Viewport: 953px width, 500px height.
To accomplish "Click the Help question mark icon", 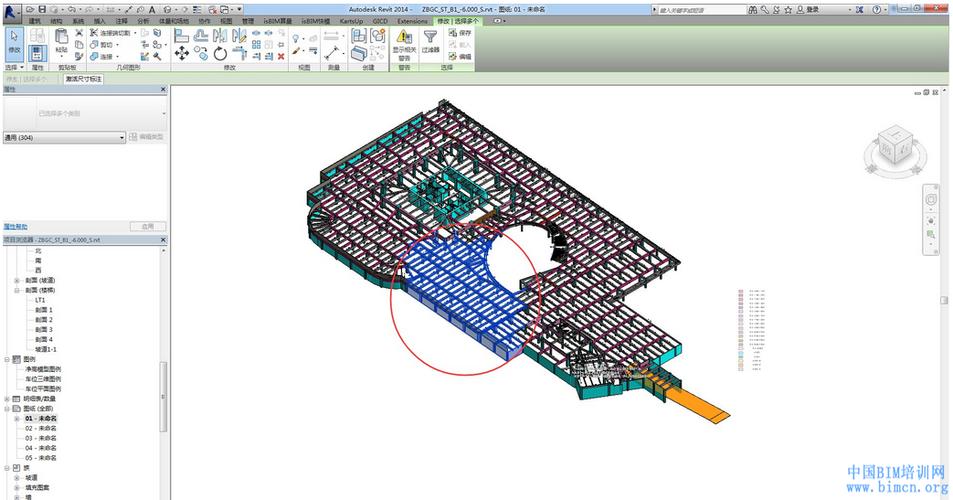I will coord(876,10).
